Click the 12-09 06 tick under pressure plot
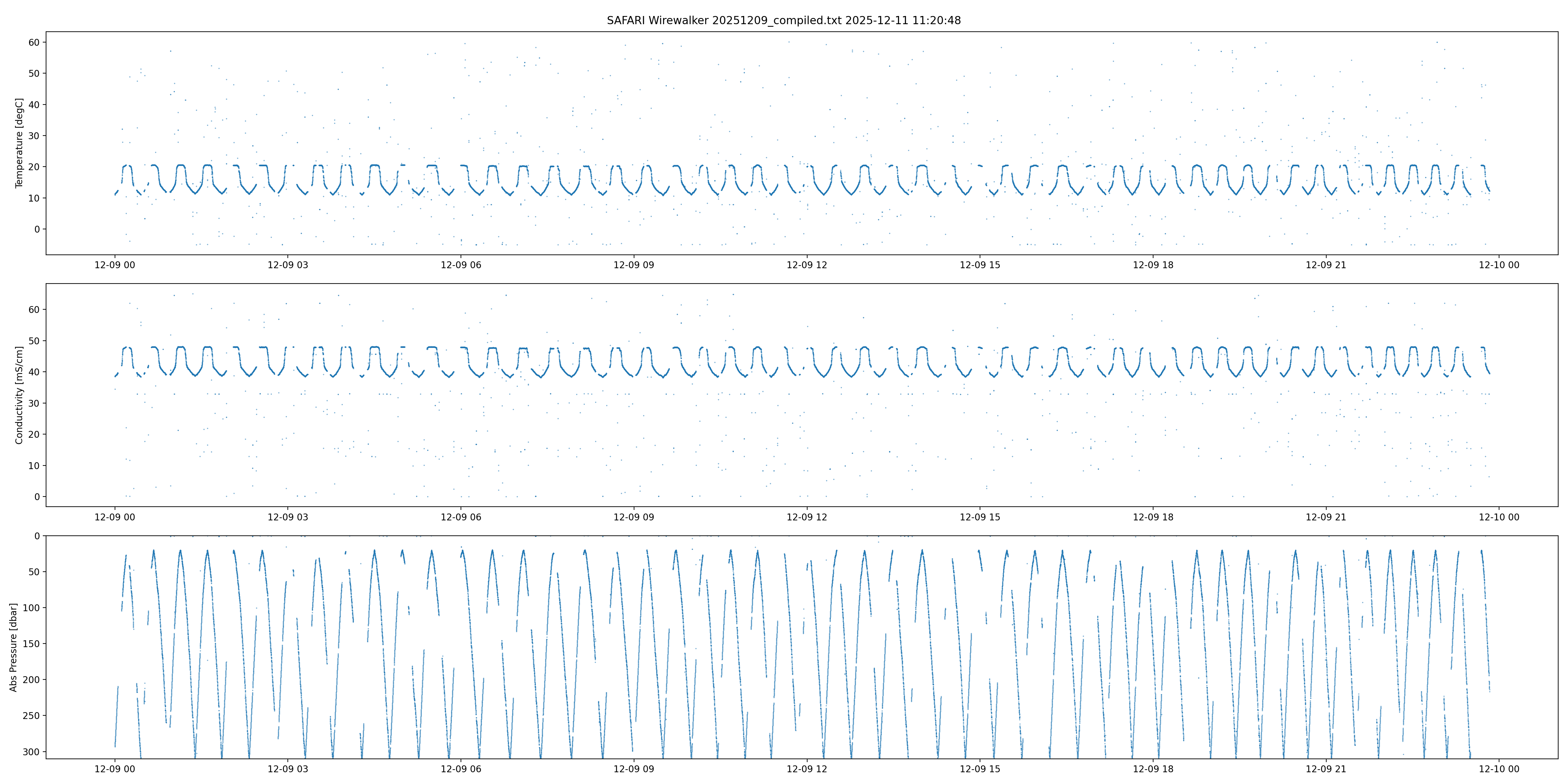This screenshot has height=784, width=1568. point(461,769)
